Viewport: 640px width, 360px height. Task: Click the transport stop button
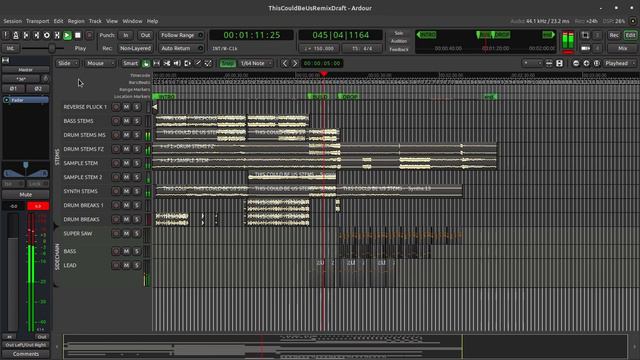tap(78, 36)
